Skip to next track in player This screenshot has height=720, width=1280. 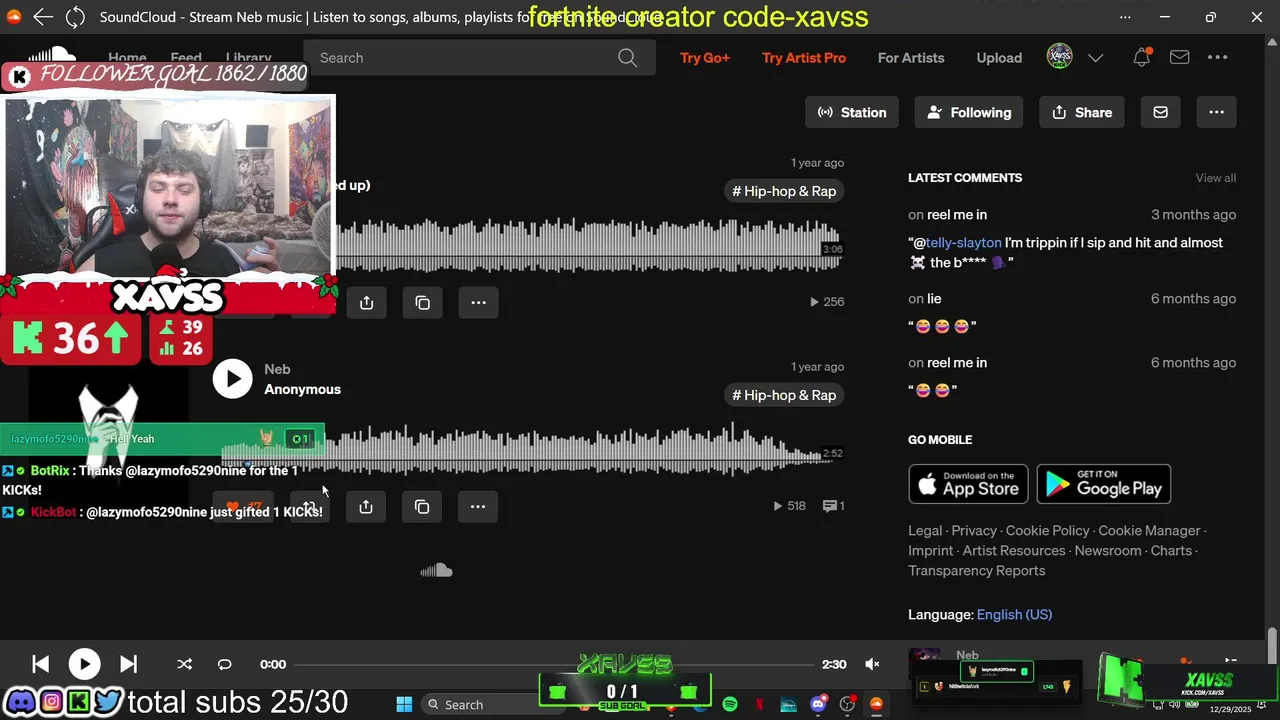(x=128, y=664)
